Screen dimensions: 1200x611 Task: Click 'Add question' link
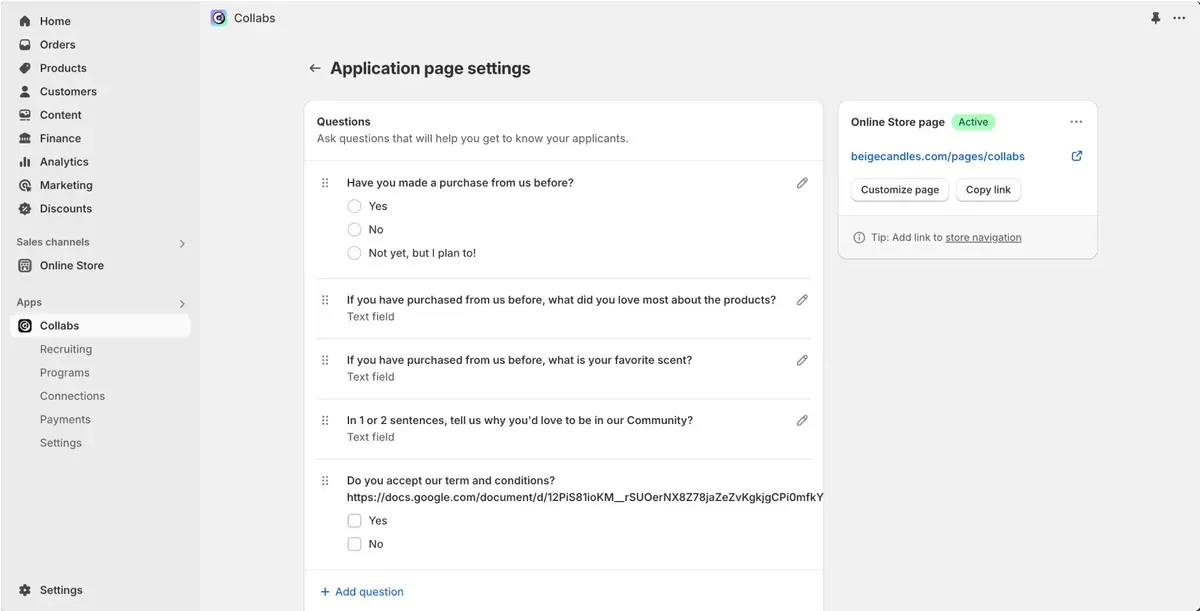pos(362,592)
